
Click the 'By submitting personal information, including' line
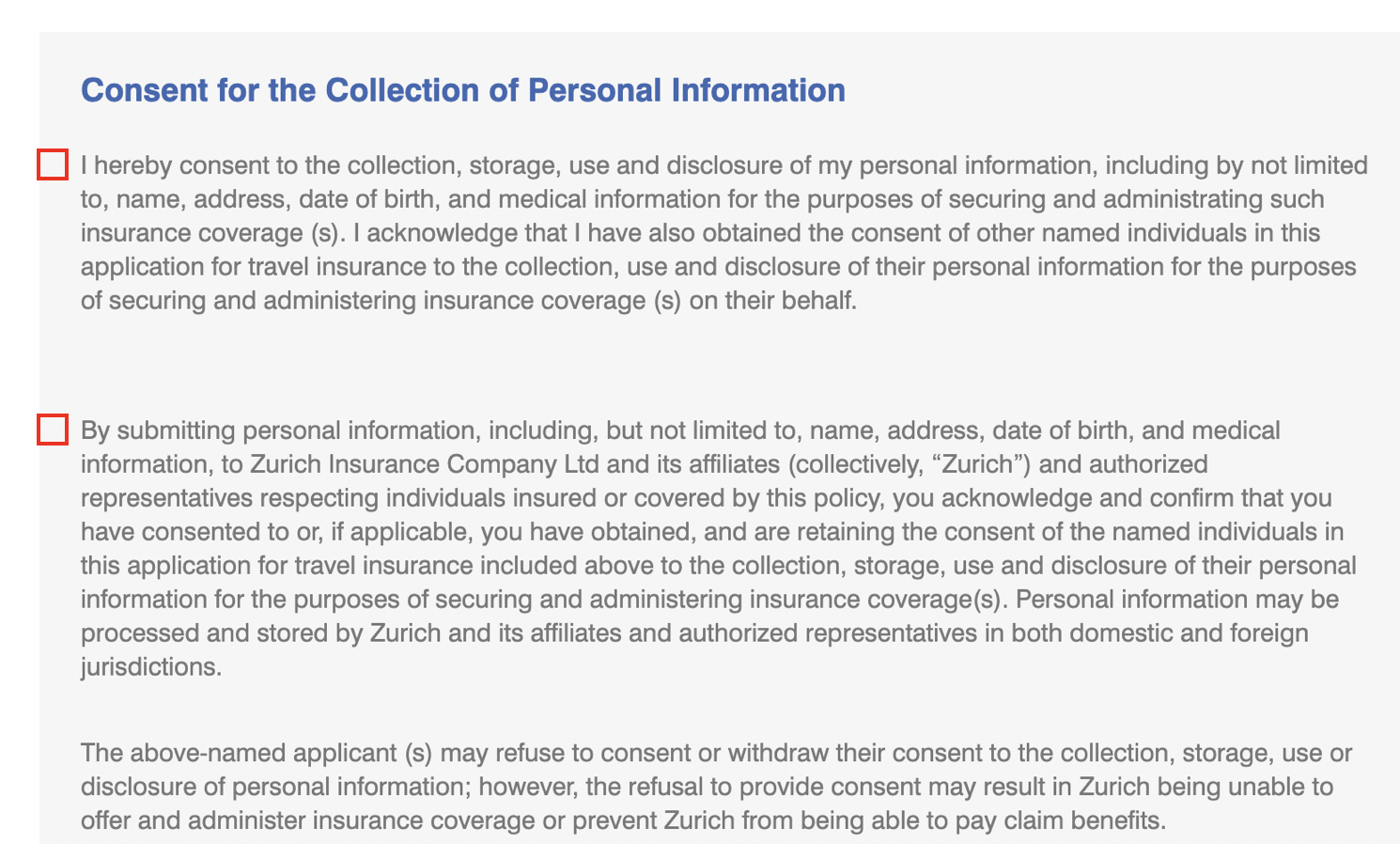point(680,430)
